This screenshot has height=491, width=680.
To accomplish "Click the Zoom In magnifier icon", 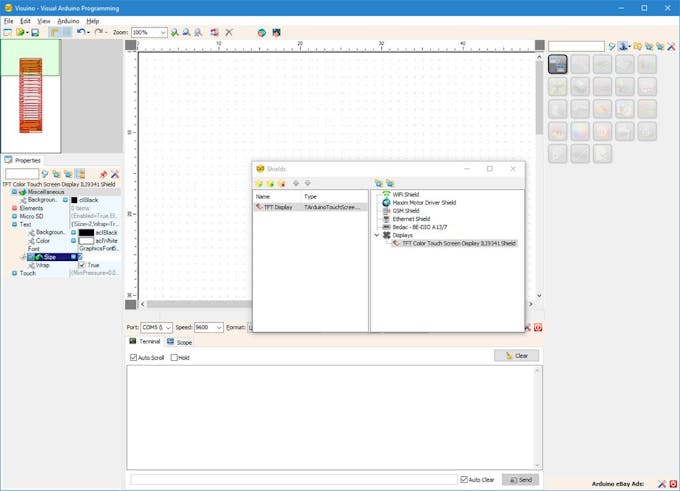I will [x=174, y=32].
